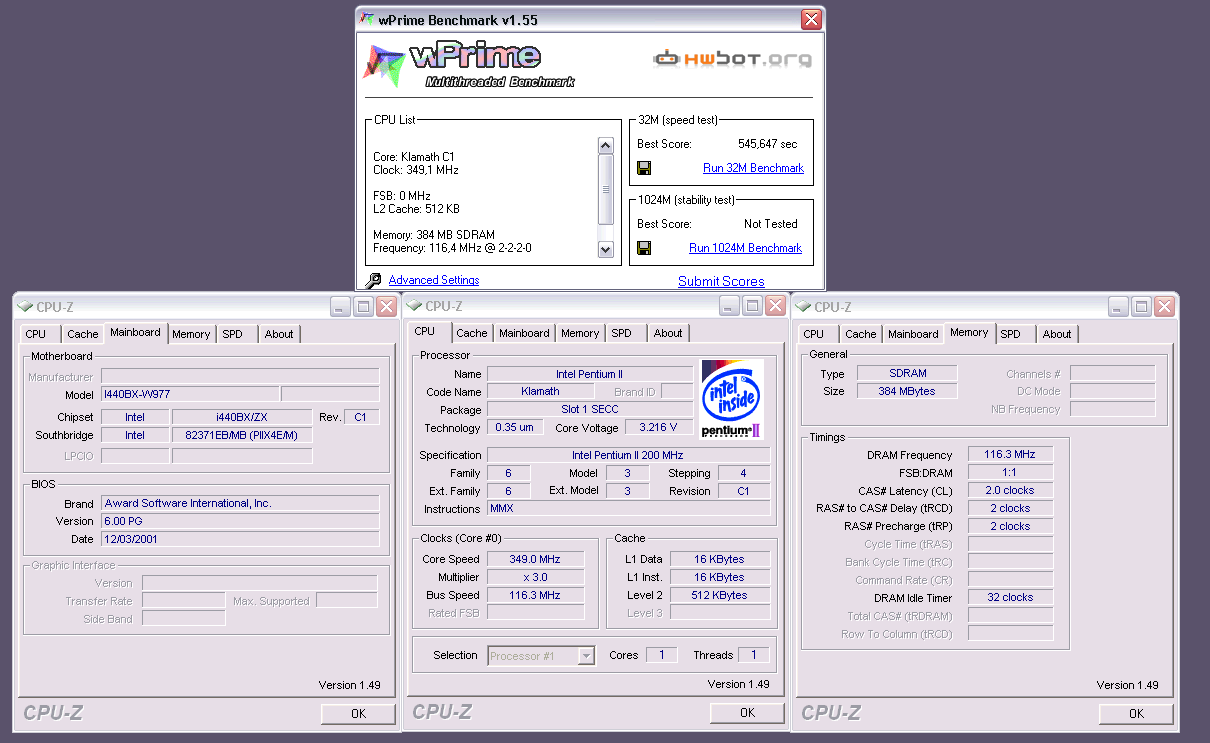Click the Chipset field i440BX/ZX

[242, 417]
